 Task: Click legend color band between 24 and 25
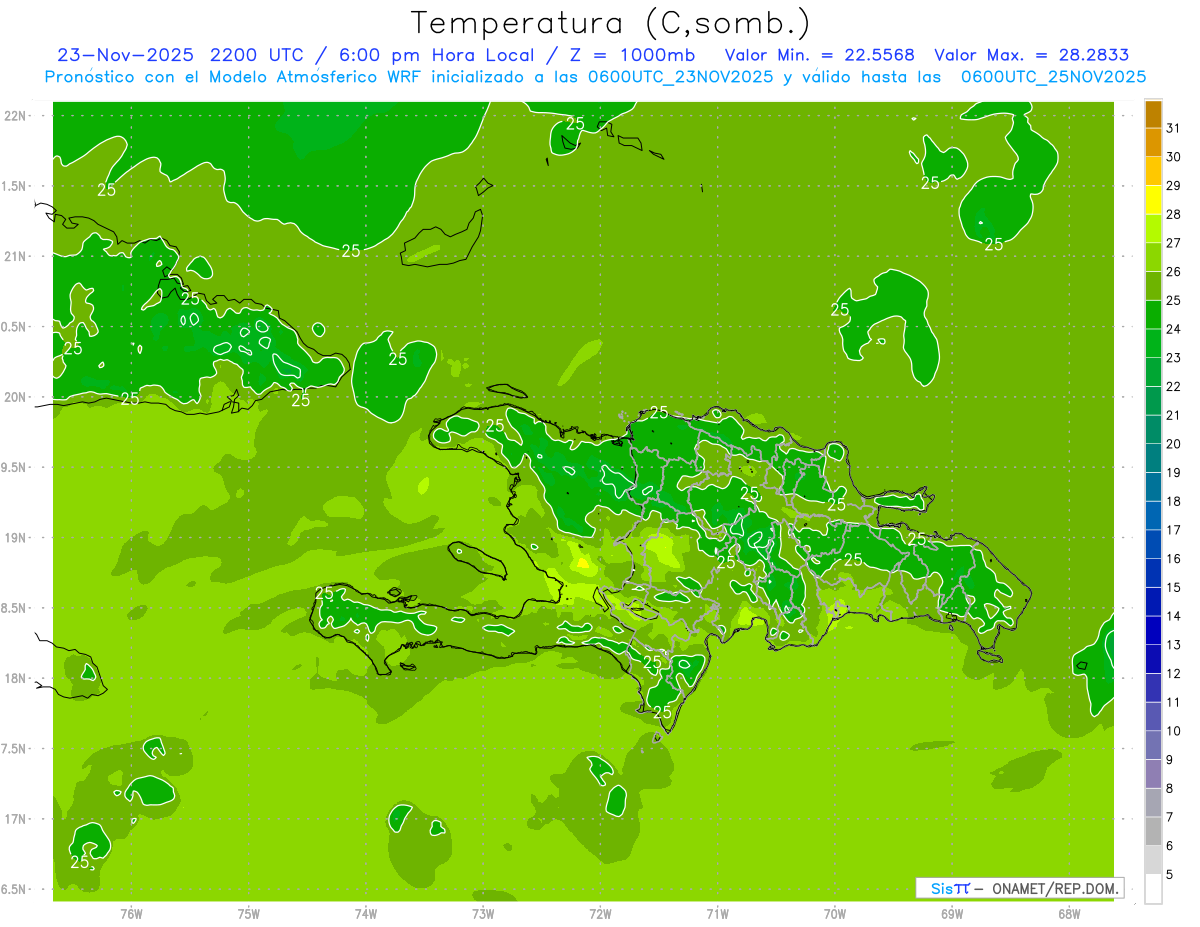tap(1153, 315)
